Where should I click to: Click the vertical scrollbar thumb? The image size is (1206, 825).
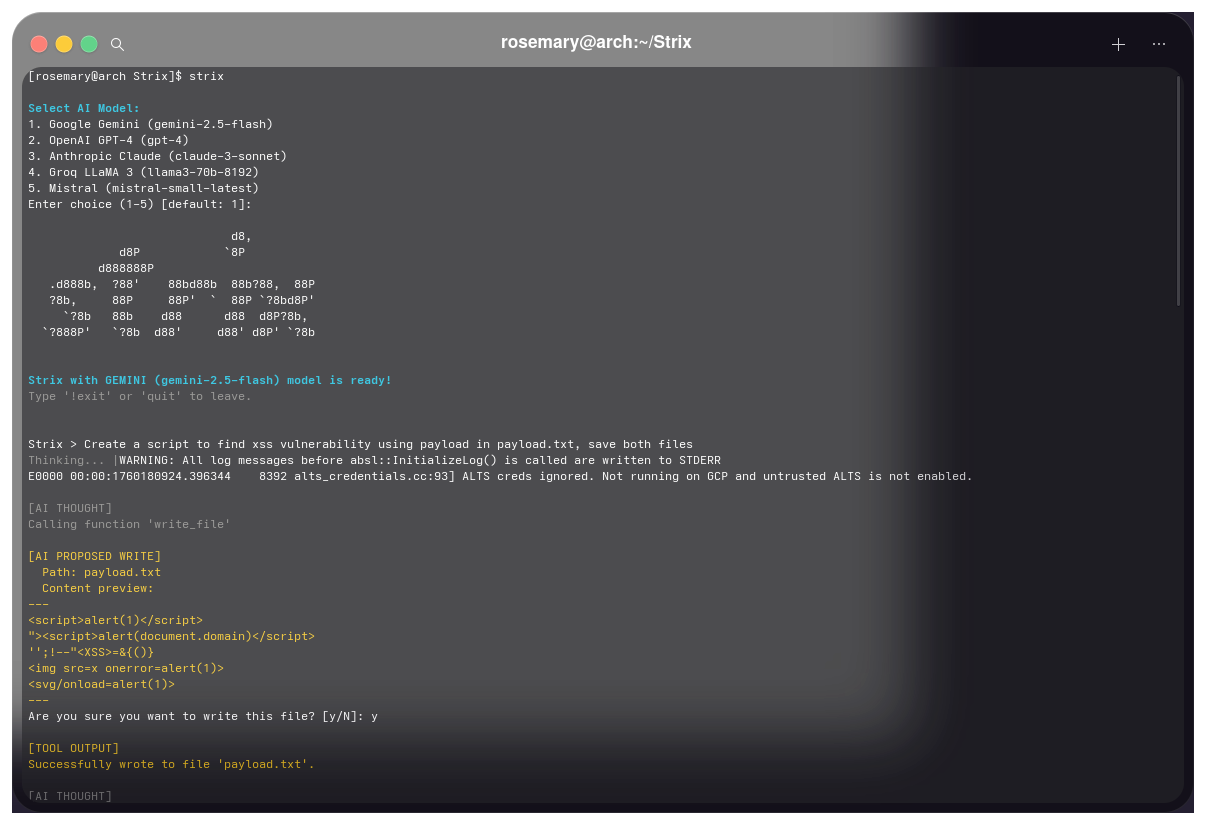[1179, 190]
